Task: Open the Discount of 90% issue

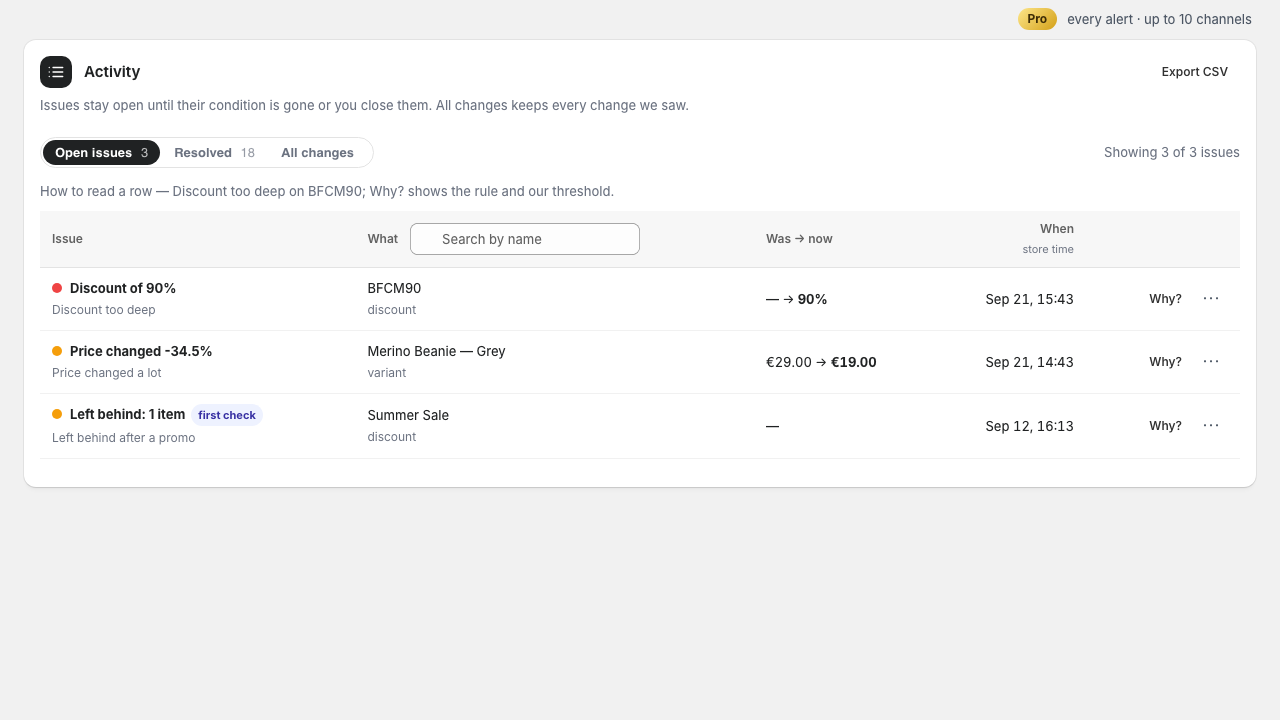Action: [x=123, y=288]
